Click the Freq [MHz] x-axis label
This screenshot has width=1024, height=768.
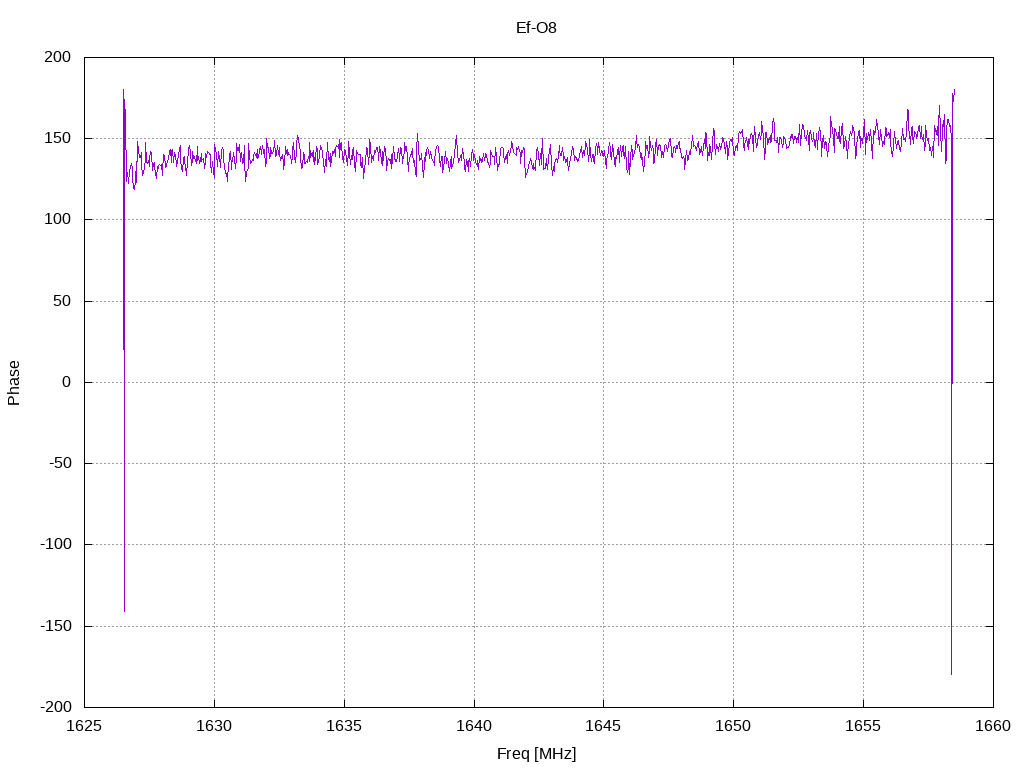(x=536, y=754)
